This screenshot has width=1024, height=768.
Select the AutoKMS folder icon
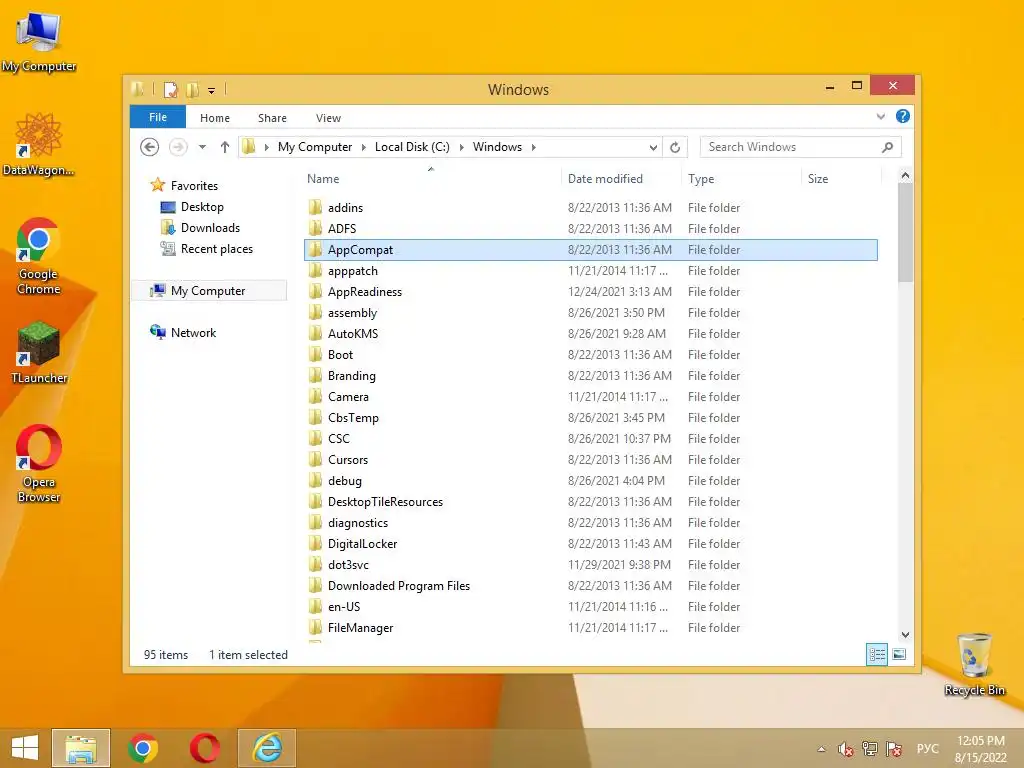point(315,334)
